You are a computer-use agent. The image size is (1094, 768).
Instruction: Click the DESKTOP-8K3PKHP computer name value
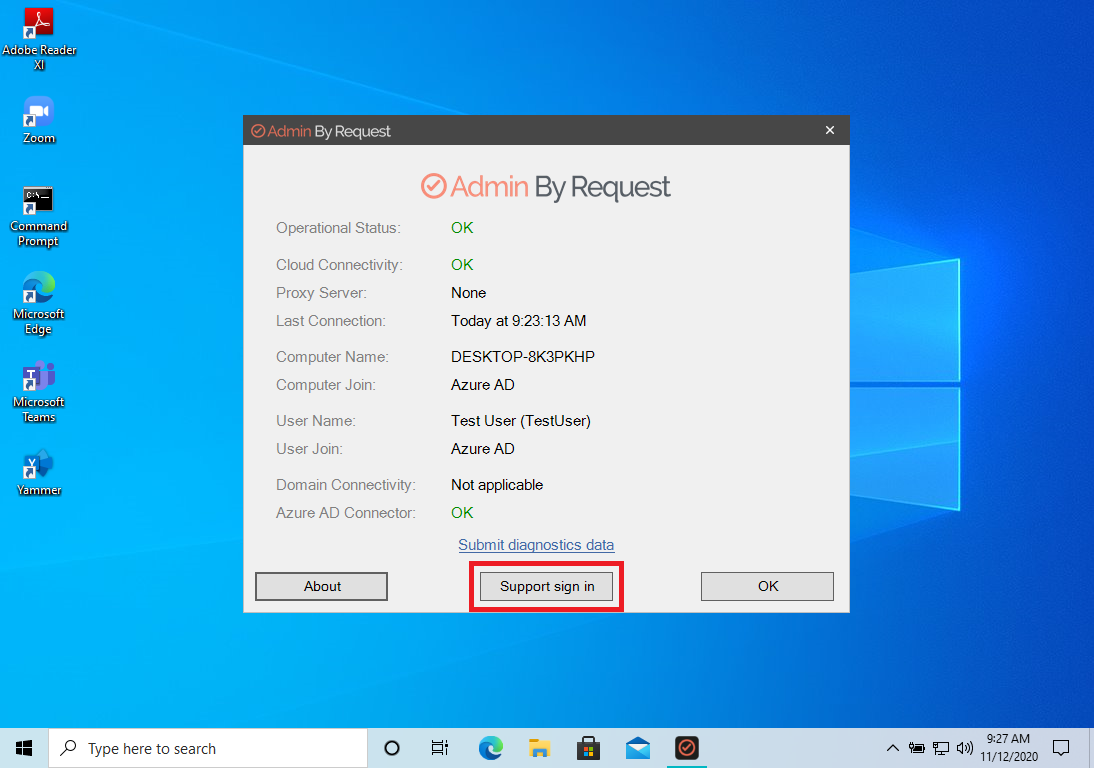[523, 356]
